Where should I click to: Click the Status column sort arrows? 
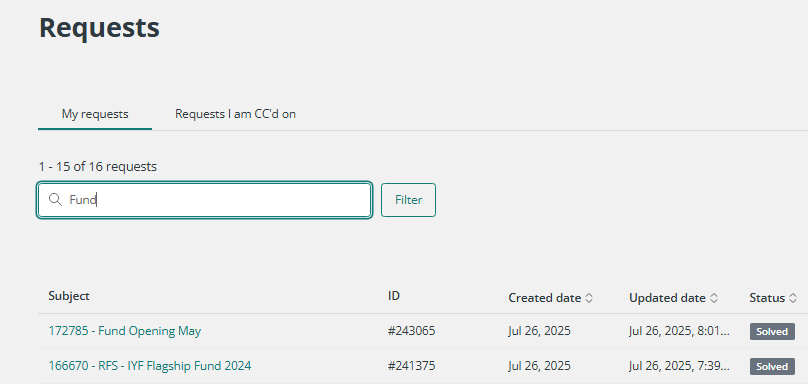(x=793, y=298)
